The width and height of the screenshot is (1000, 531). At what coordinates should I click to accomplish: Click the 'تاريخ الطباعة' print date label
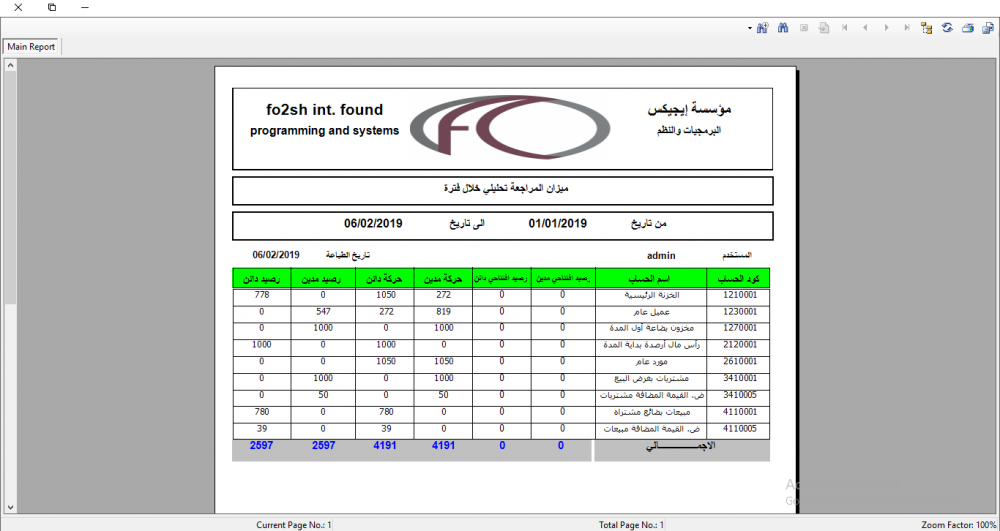click(x=348, y=254)
